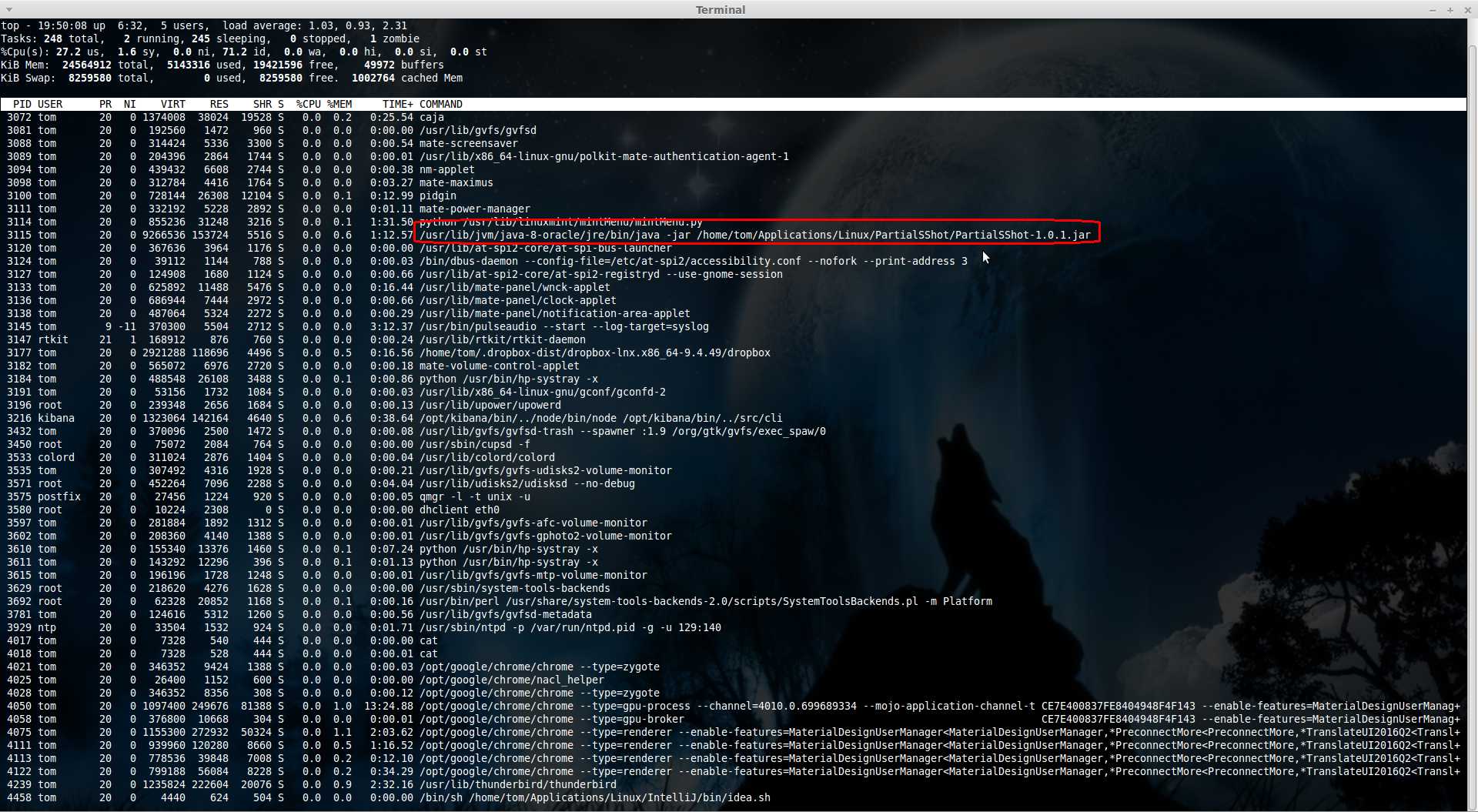Click the PID column header
This screenshot has height=812, width=1478.
click(x=22, y=104)
